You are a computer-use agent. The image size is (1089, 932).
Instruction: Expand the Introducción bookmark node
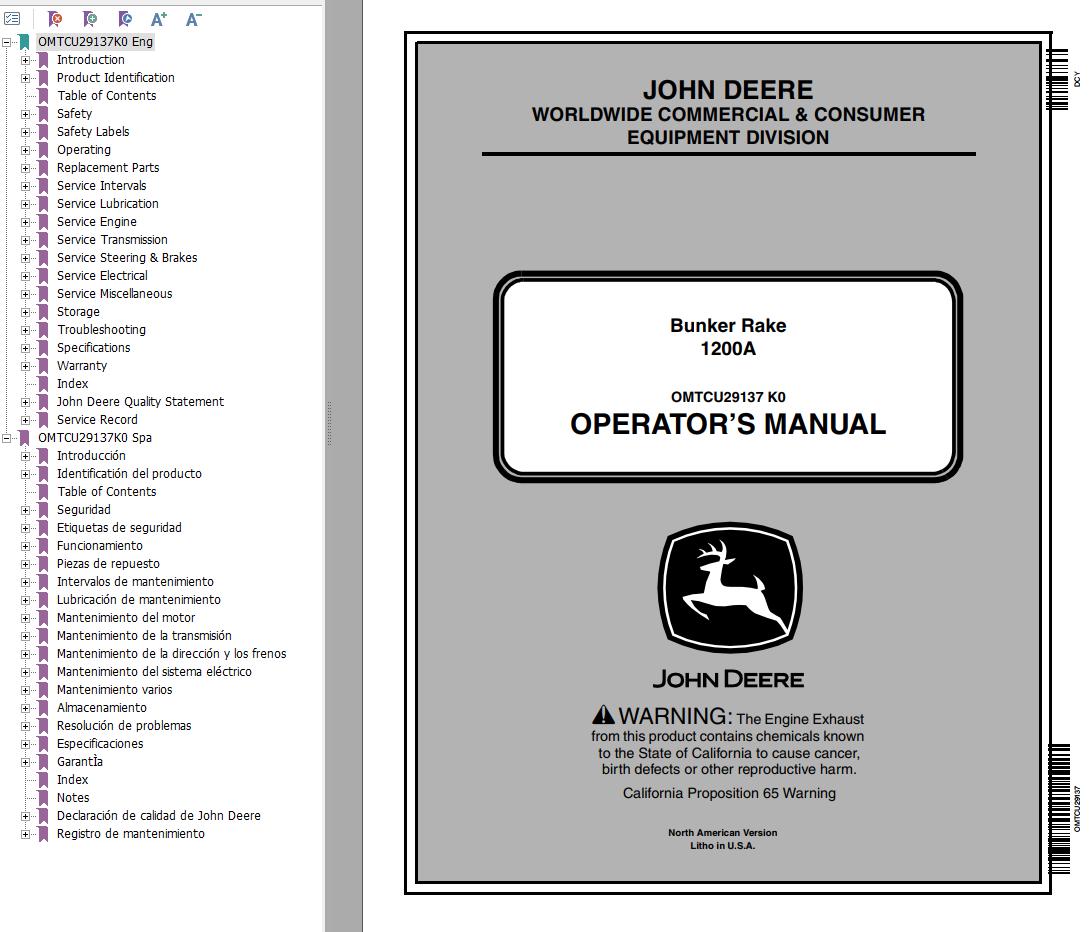[x=25, y=456]
